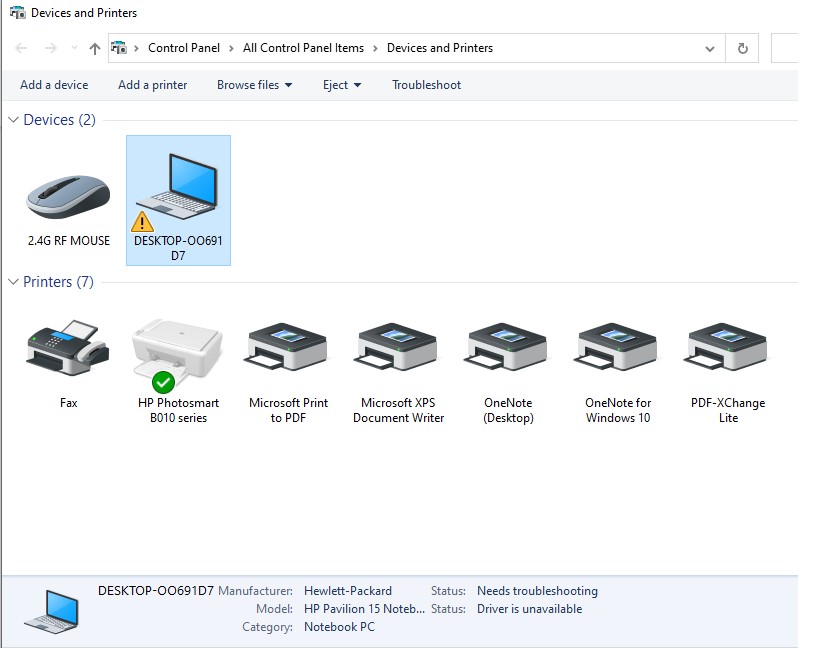Click Add a device
Screen dimensions: 819x648
[x=54, y=85]
